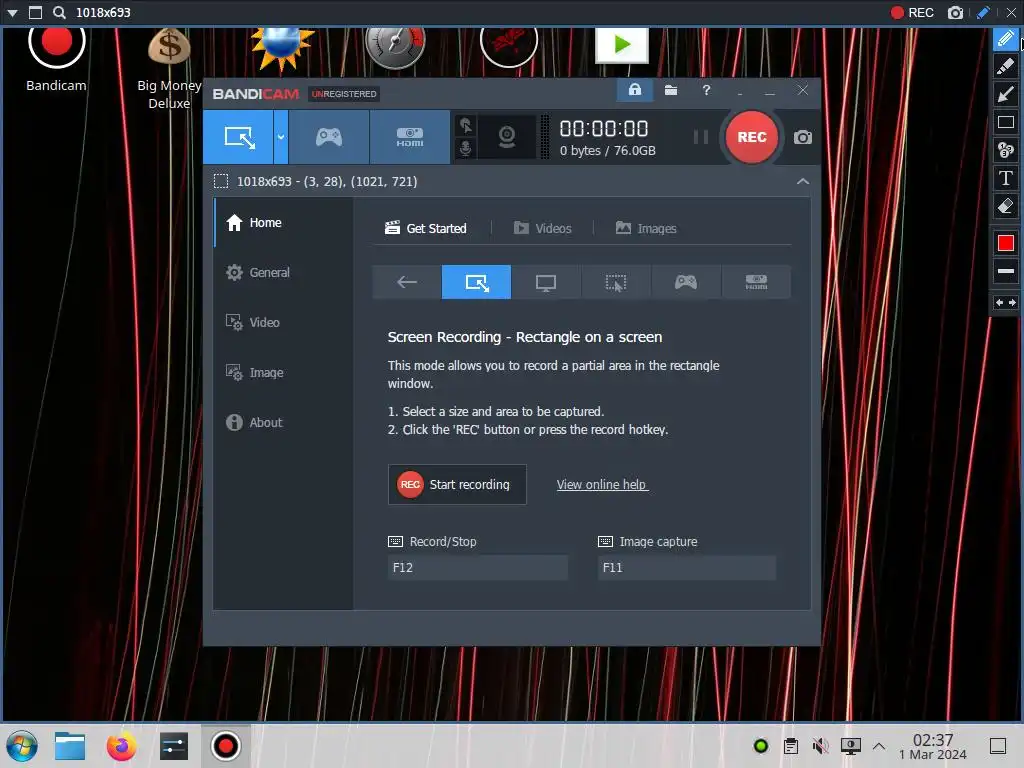Select Fullscreen monitor mode tile

546,282
